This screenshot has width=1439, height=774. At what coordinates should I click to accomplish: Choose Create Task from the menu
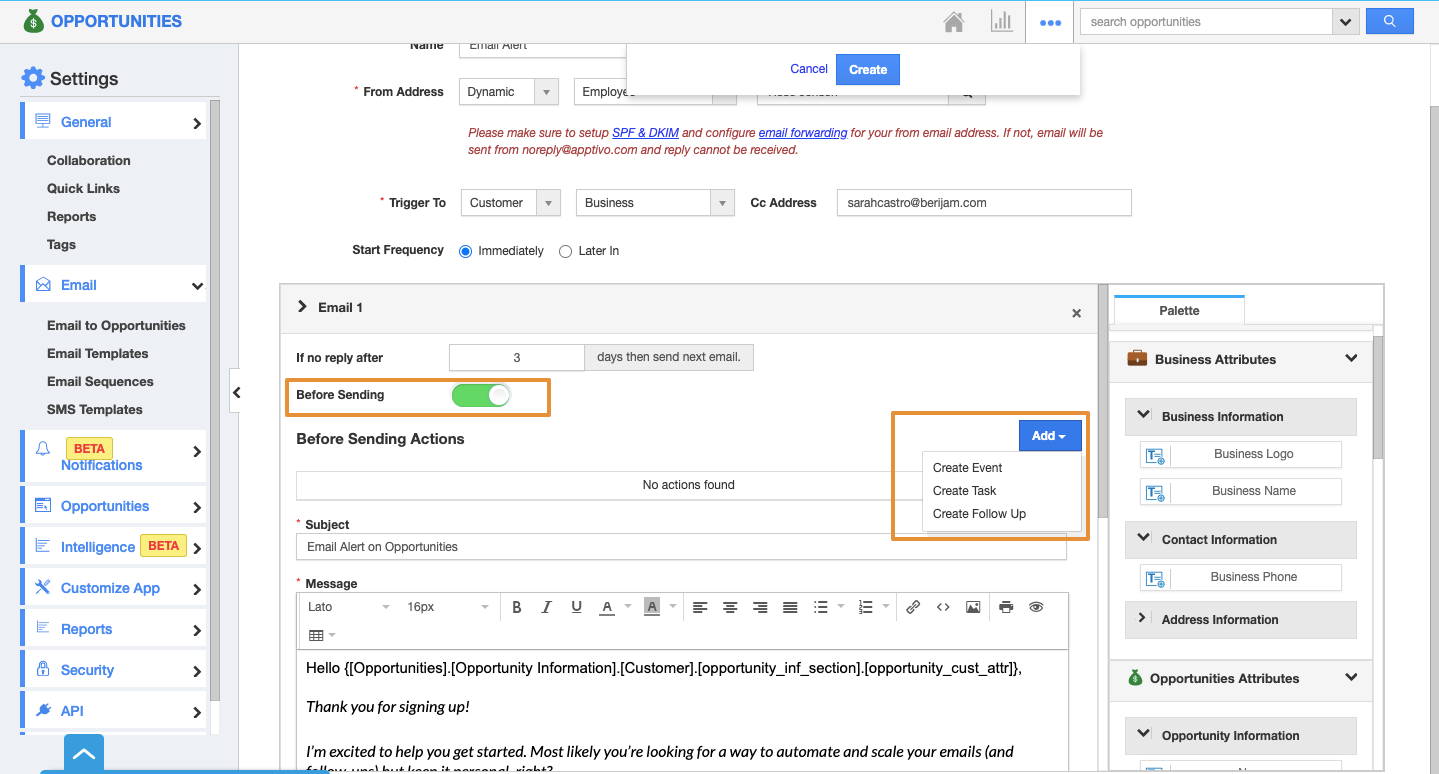pyautogui.click(x=964, y=491)
